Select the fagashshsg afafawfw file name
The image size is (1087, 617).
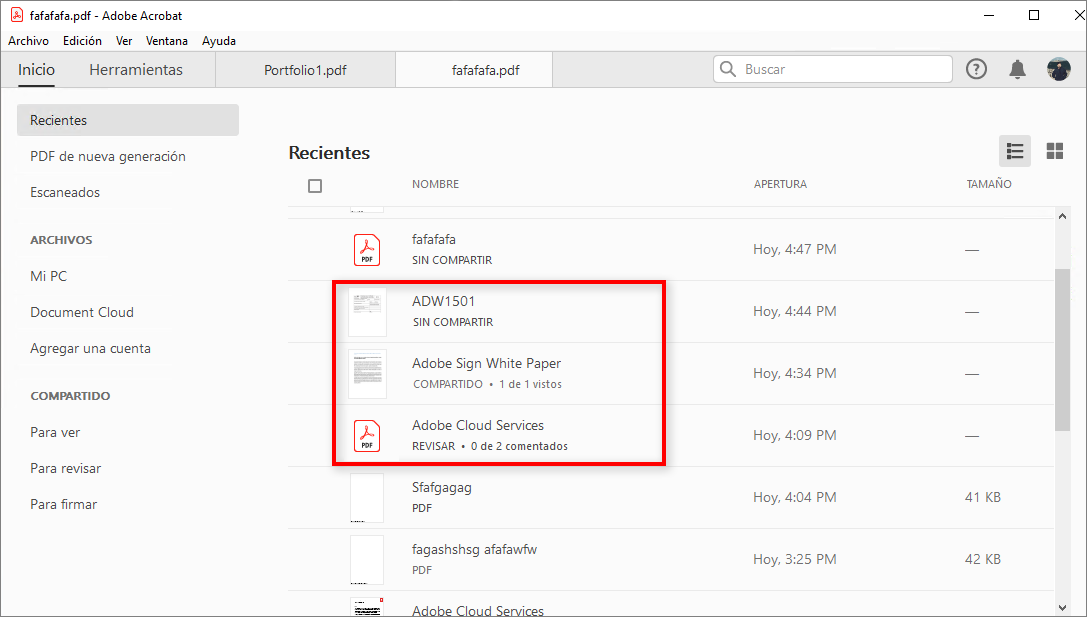pos(474,550)
